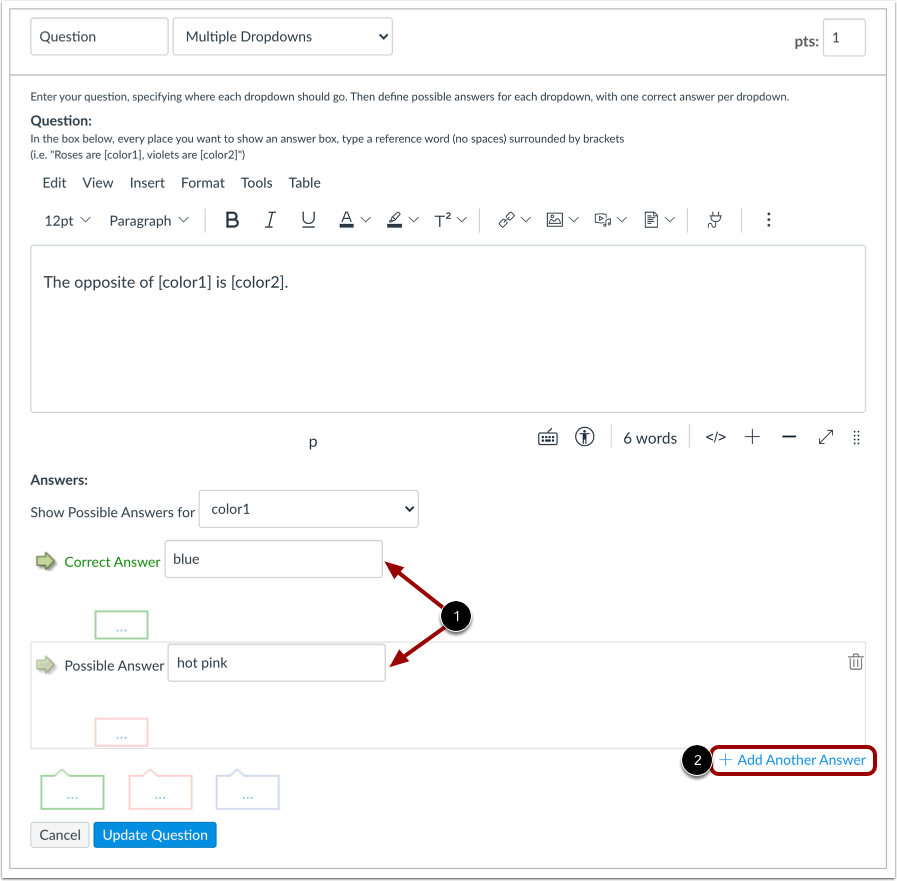
Task: Run the Accessibility Checker
Action: [x=584, y=436]
